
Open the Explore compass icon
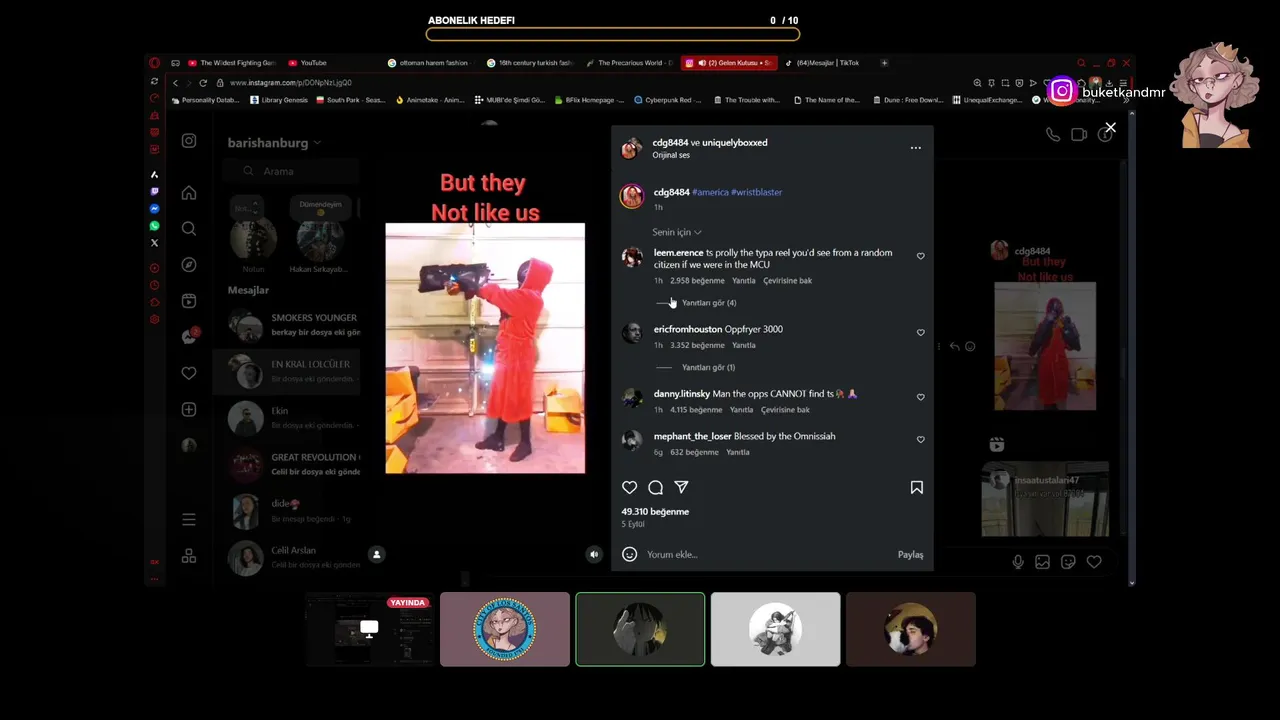click(189, 265)
